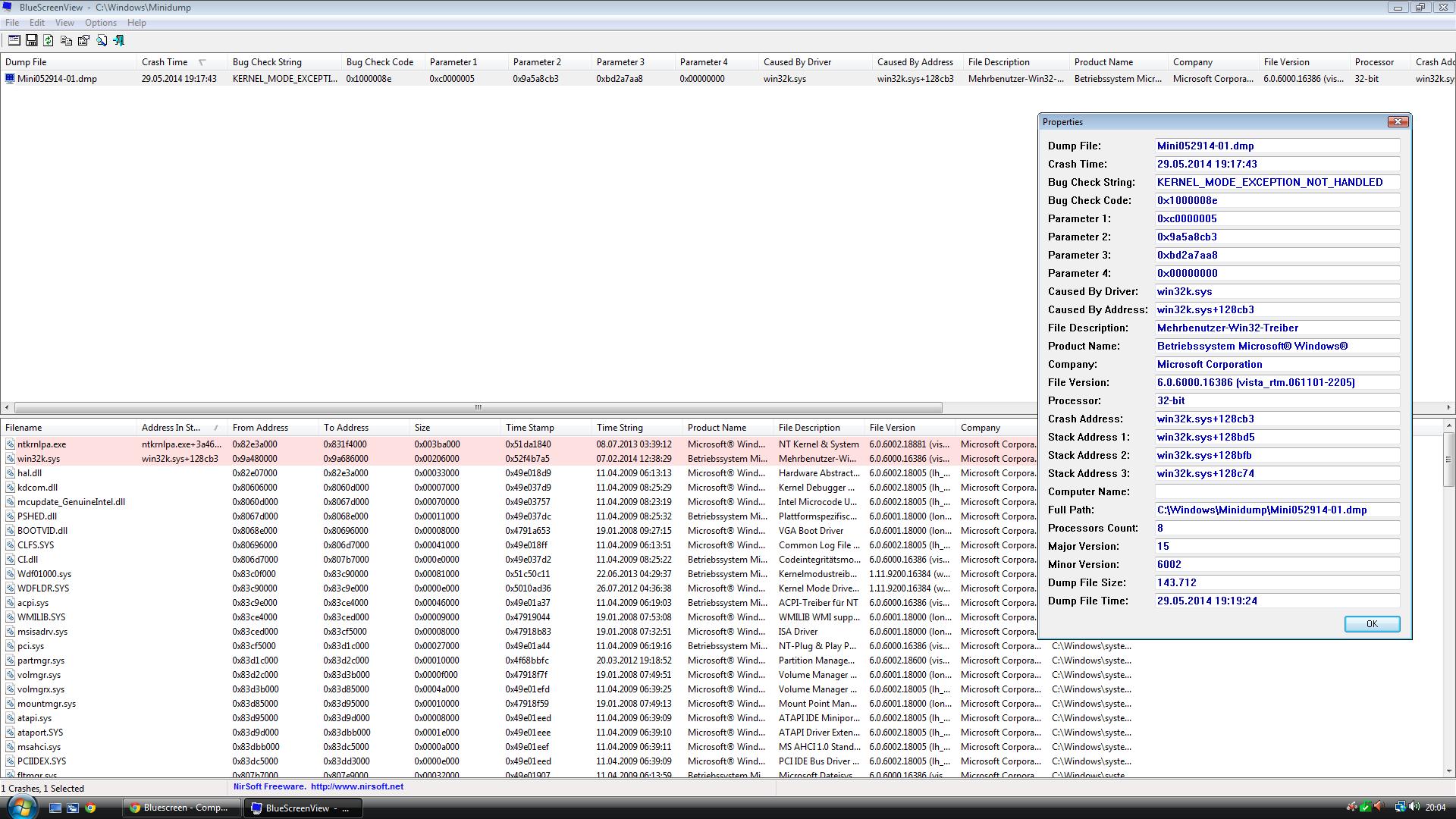
Task: Click the green Refresh toolbar icon
Action: (49, 40)
